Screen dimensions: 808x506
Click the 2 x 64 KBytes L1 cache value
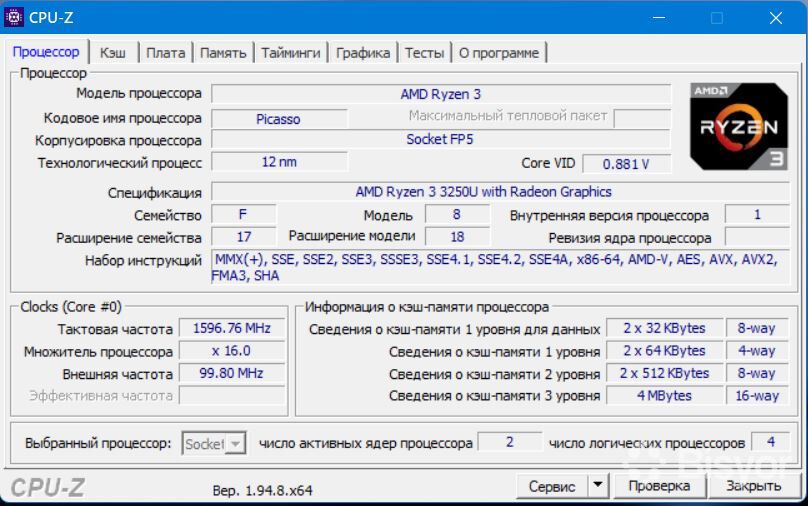[x=664, y=351]
